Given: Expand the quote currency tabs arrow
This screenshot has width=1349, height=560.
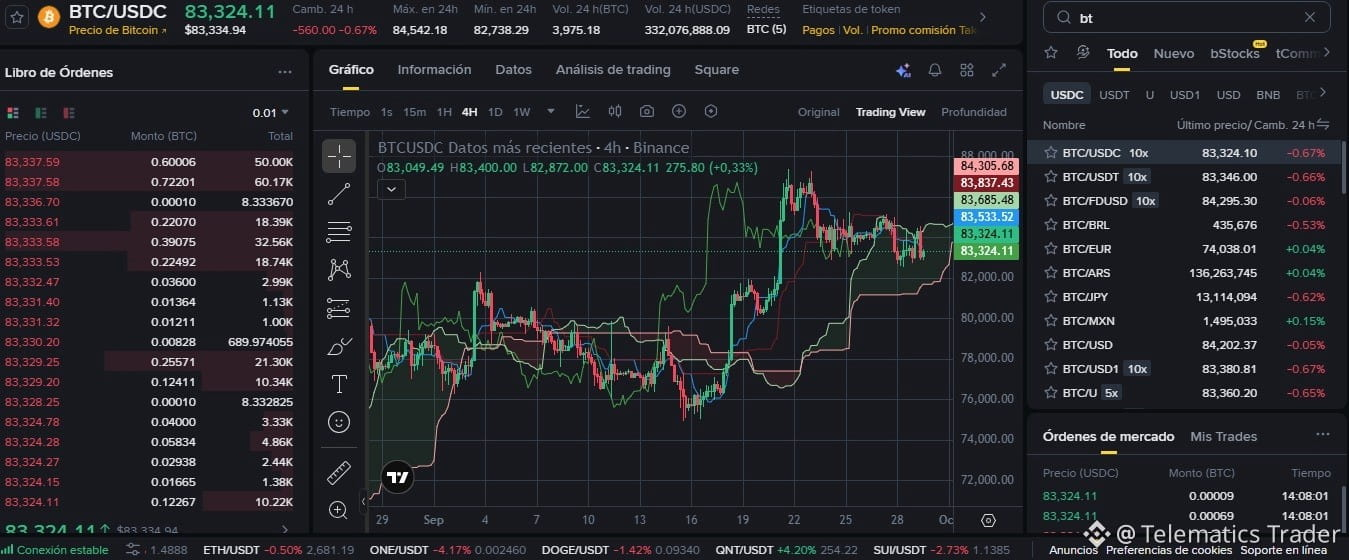Looking at the screenshot, I should point(1323,93).
